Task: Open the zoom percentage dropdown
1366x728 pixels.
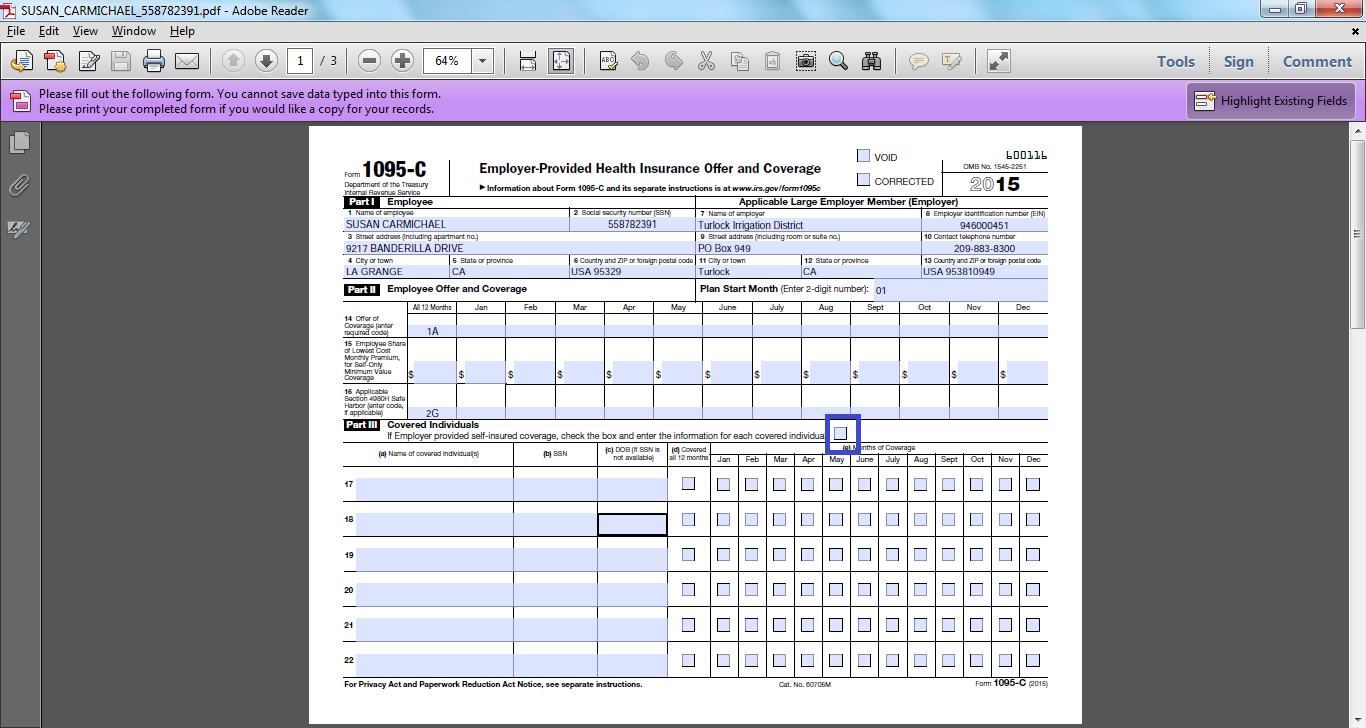Action: point(483,61)
